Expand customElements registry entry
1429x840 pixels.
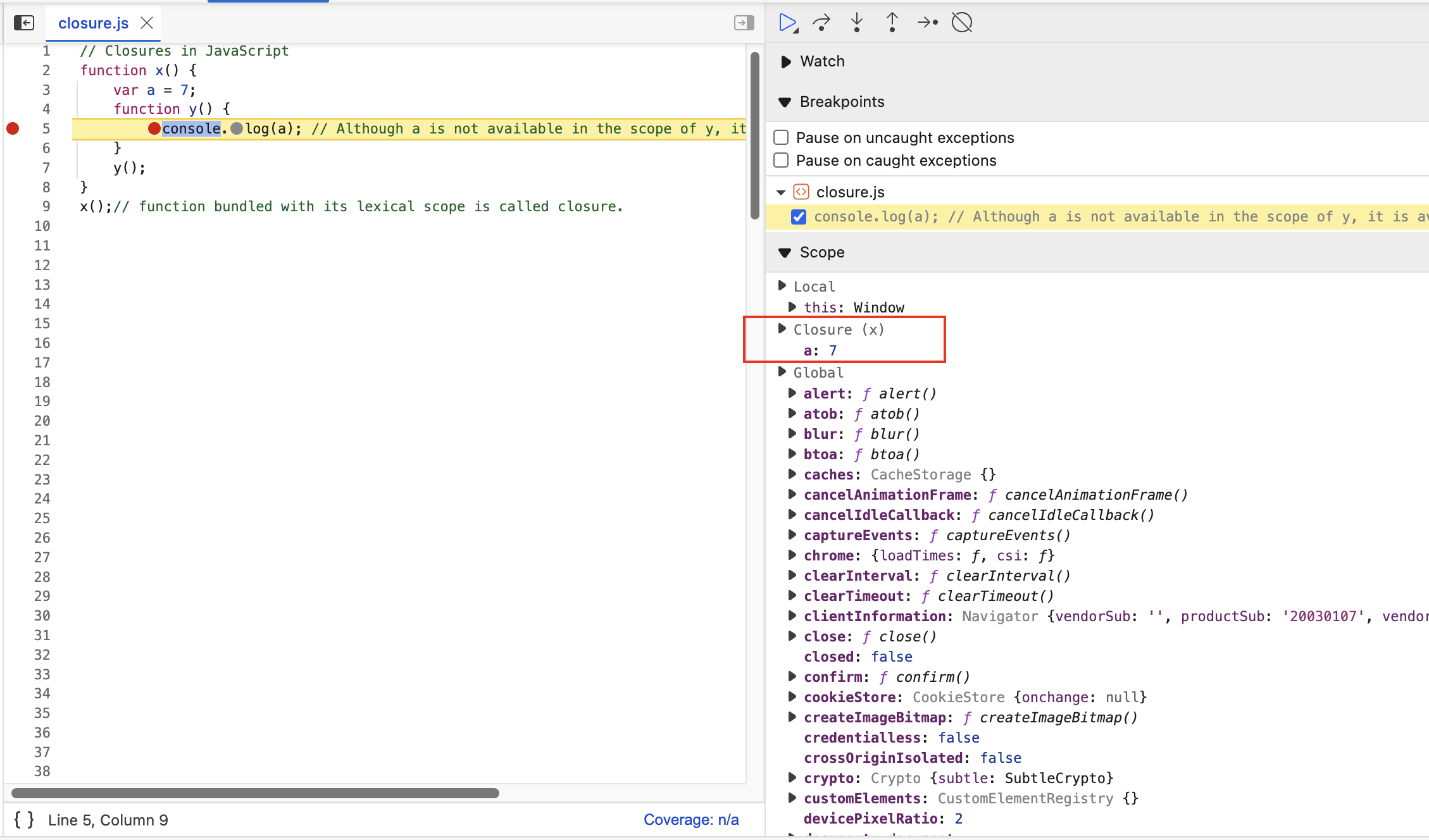pyautogui.click(x=792, y=798)
